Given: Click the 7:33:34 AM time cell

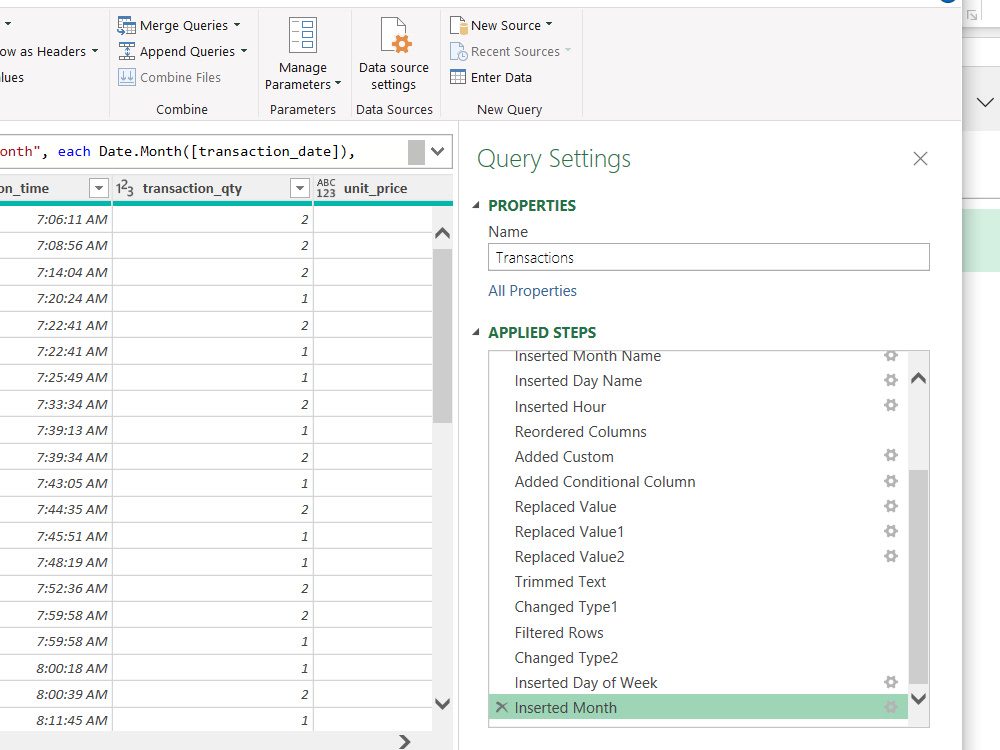Looking at the screenshot, I should tap(72, 404).
